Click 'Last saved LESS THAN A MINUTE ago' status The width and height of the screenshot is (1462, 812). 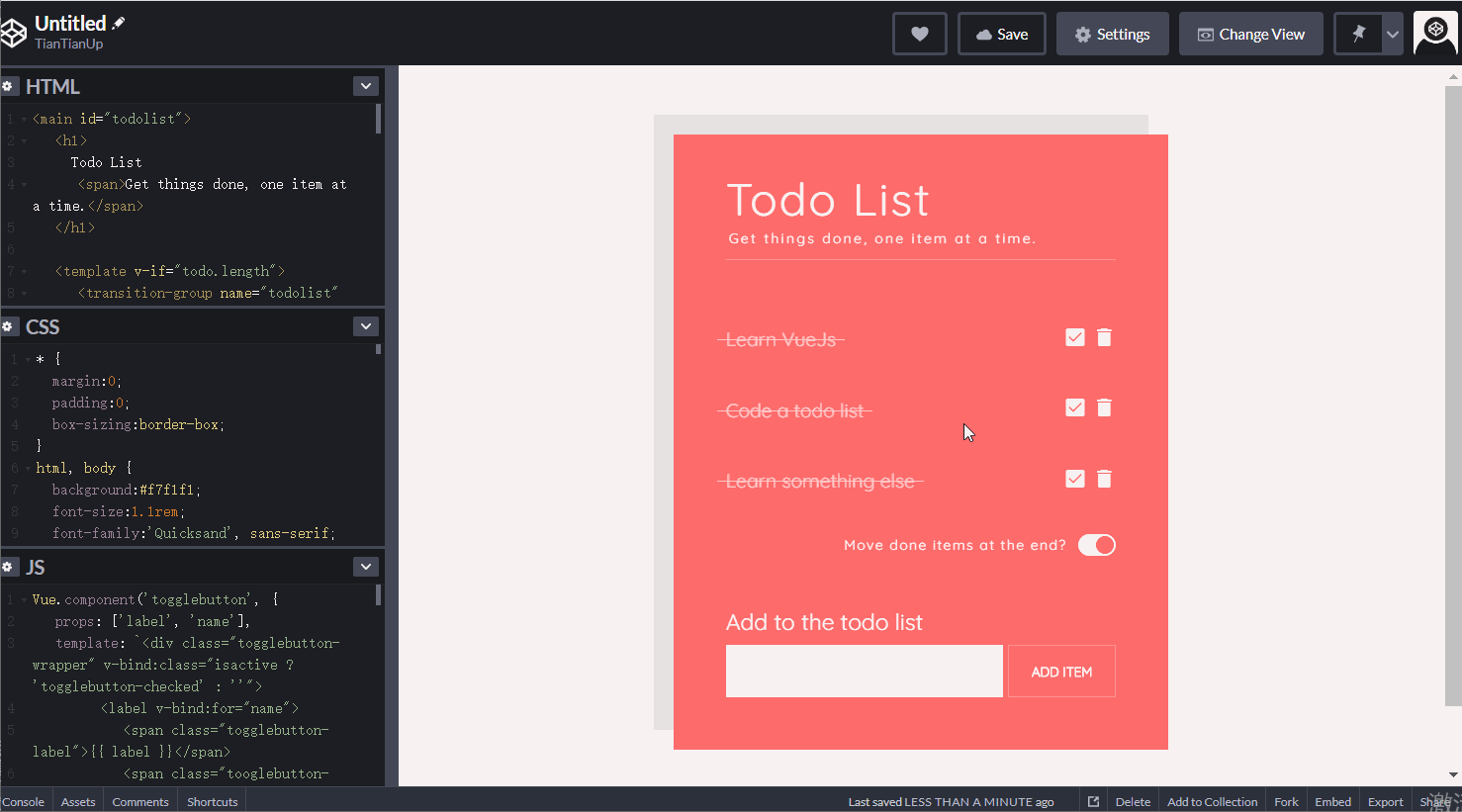coord(951,802)
